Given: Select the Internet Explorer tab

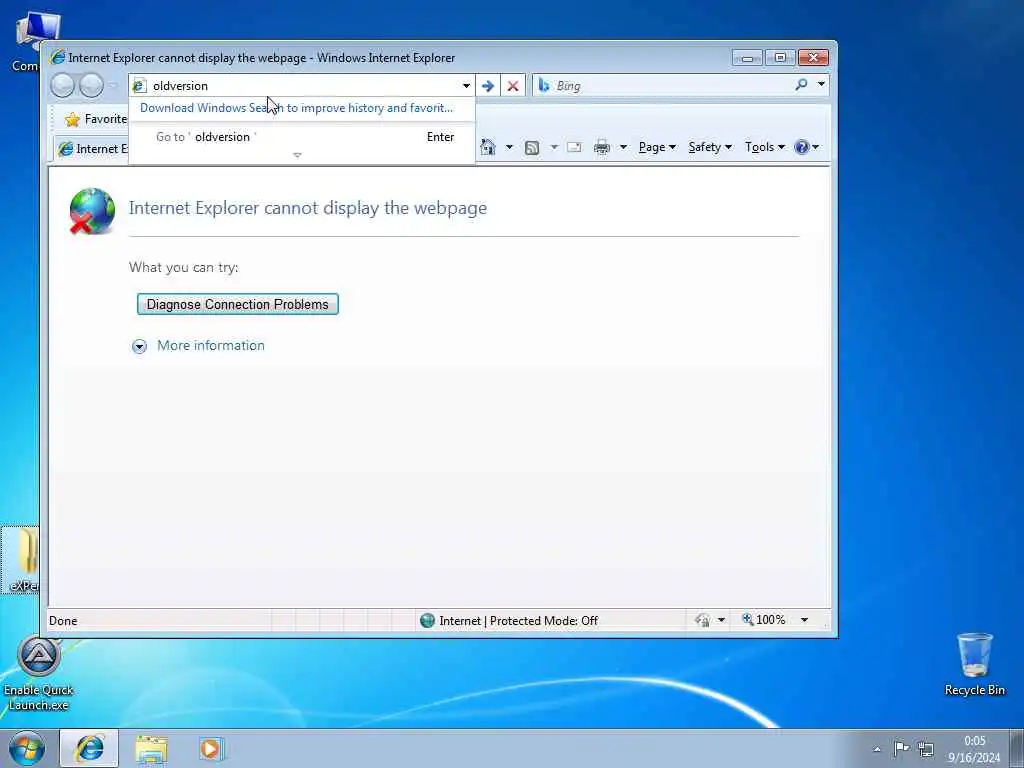Looking at the screenshot, I should tap(91, 149).
